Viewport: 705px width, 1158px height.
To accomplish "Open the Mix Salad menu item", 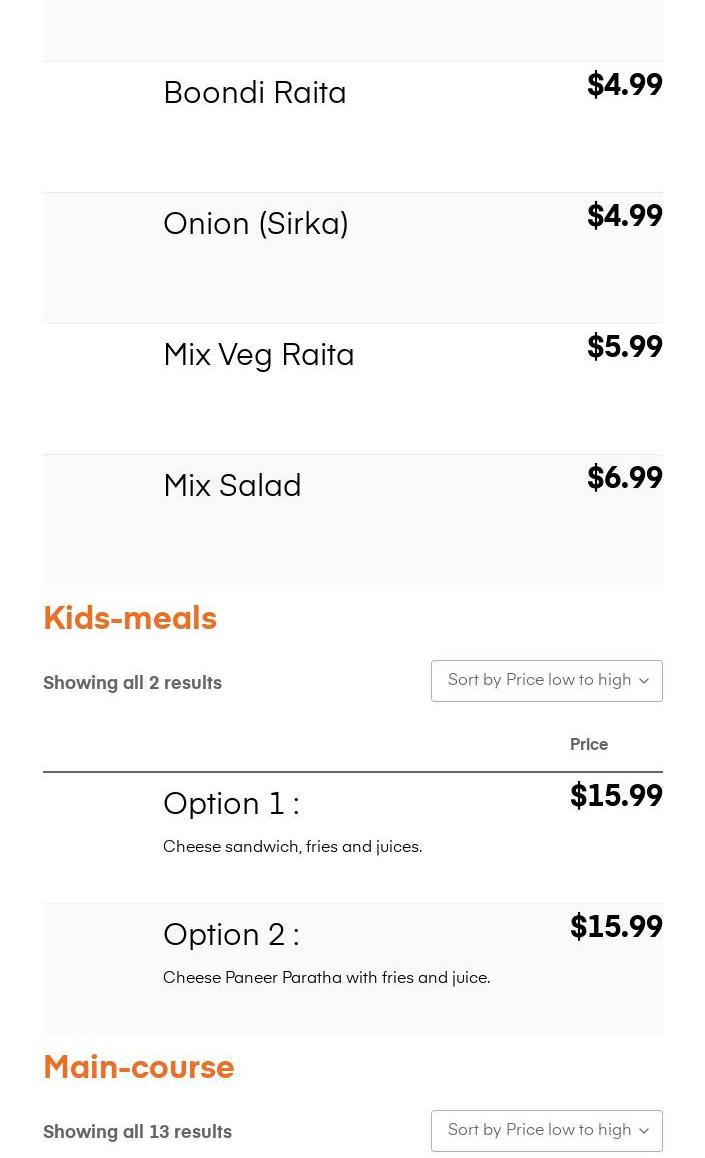I will click(232, 486).
